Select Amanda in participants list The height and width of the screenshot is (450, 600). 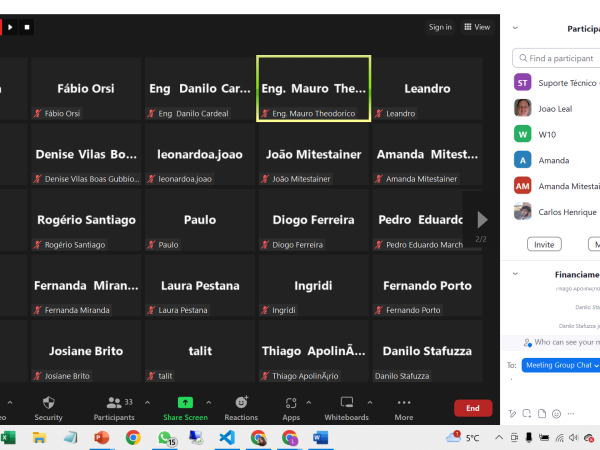click(555, 160)
